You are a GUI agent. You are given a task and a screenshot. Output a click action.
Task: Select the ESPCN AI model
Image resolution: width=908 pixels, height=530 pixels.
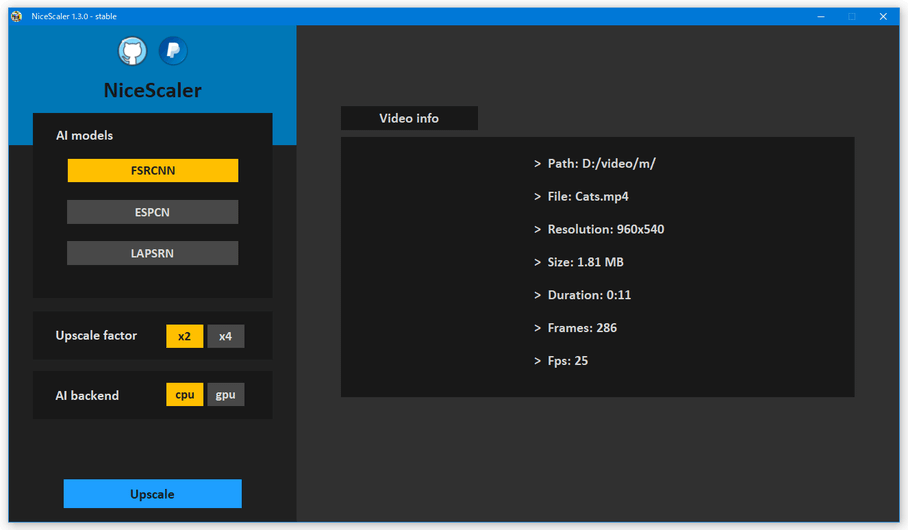[153, 212]
